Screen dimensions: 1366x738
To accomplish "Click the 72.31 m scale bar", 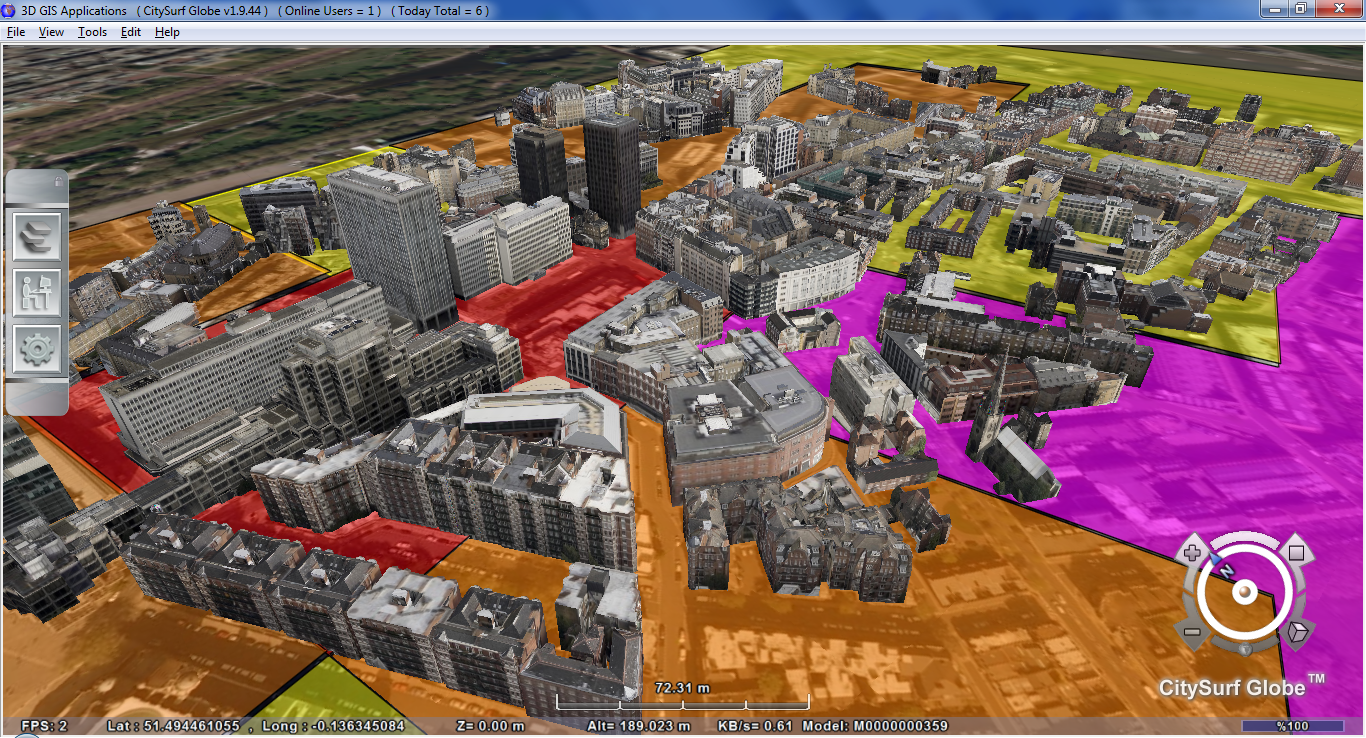I will click(x=682, y=695).
